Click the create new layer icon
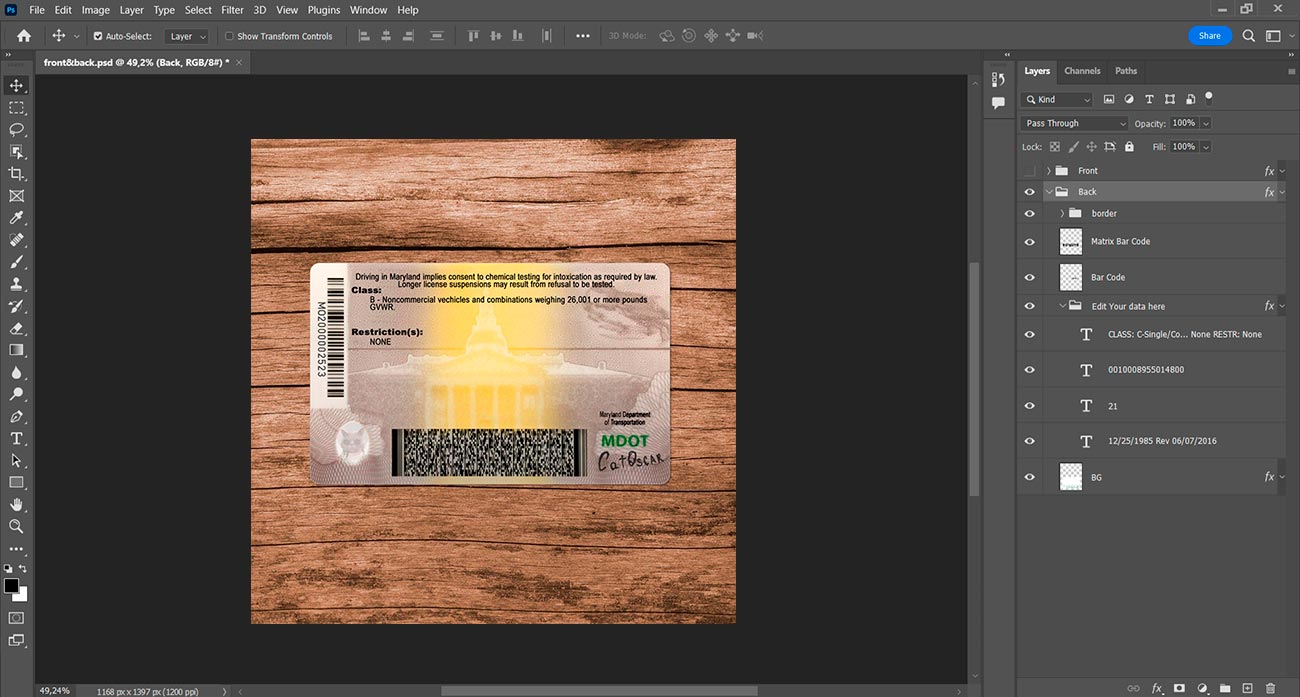The image size is (1300, 697). (x=1247, y=688)
